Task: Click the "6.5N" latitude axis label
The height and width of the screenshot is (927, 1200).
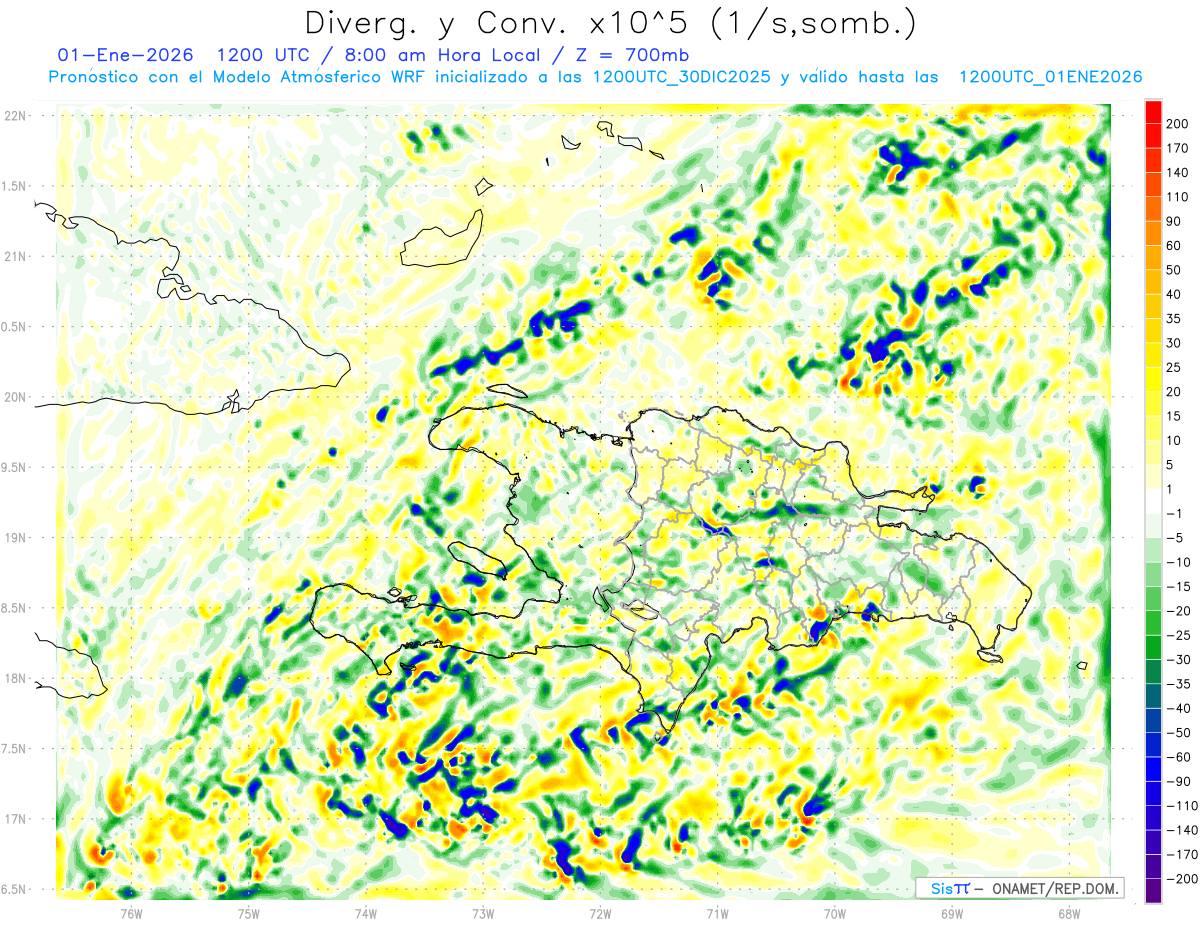Action: (15, 889)
